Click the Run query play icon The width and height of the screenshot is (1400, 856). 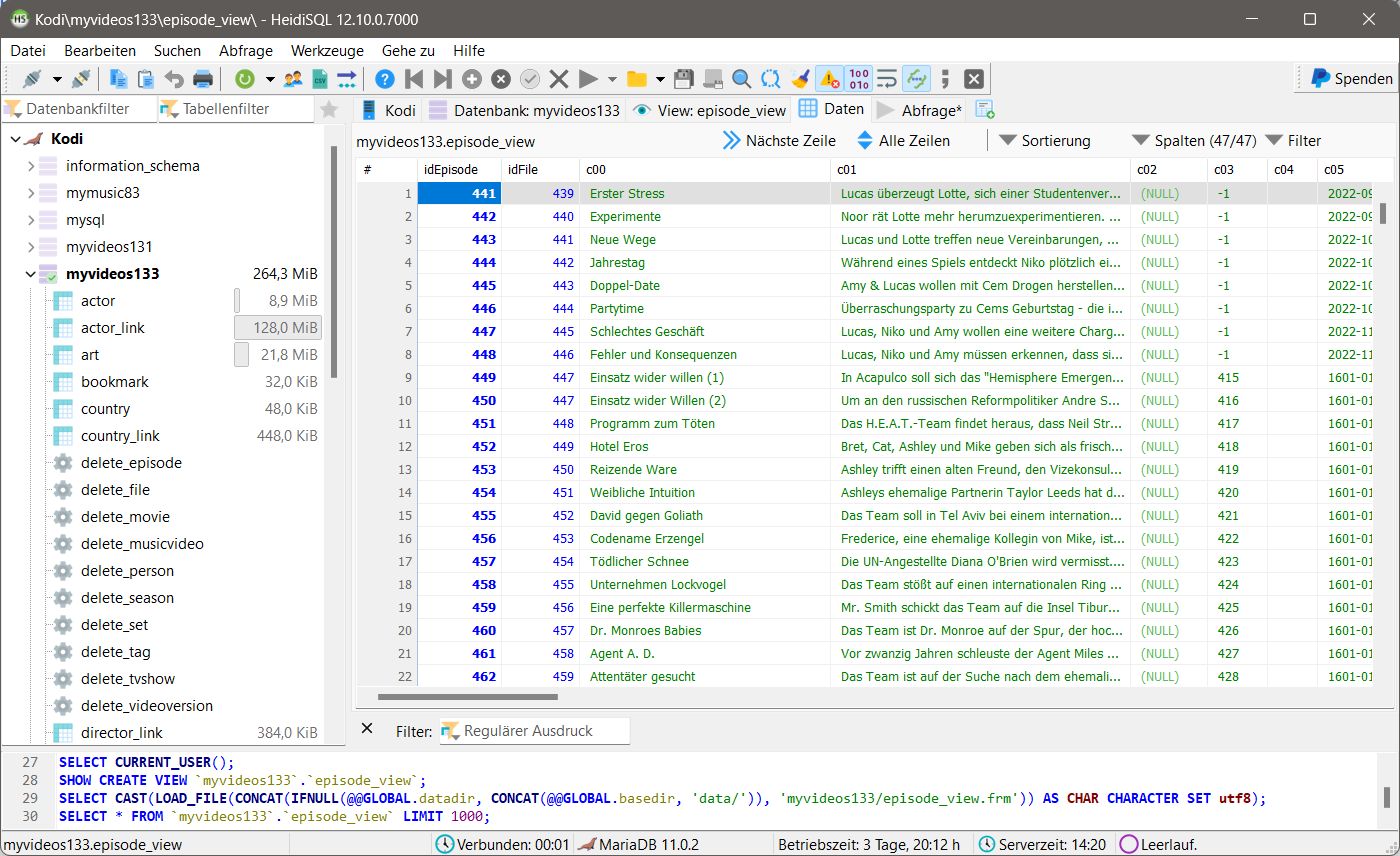pos(588,79)
